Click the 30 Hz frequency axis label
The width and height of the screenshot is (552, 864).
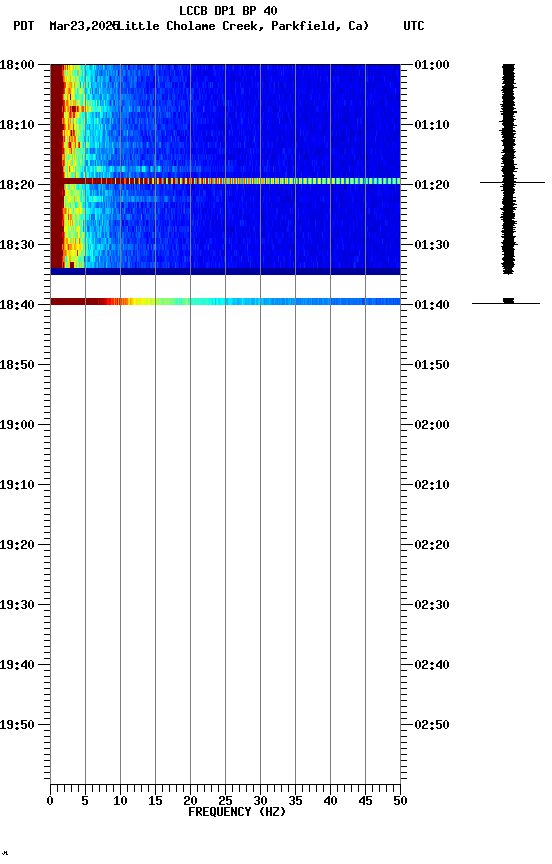[x=260, y=801]
